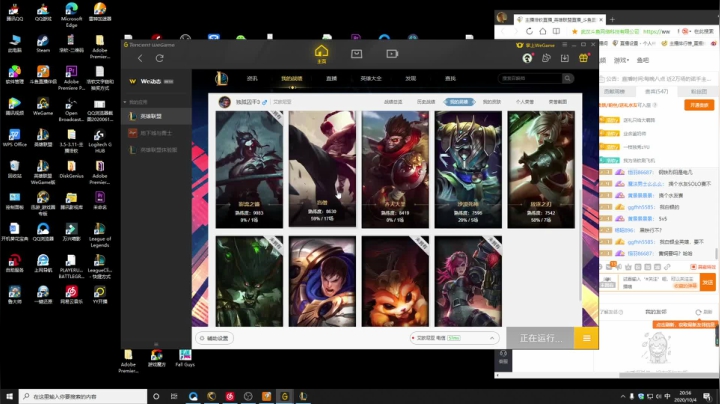
Task: Open the Windows Start menu
Action: [9, 396]
